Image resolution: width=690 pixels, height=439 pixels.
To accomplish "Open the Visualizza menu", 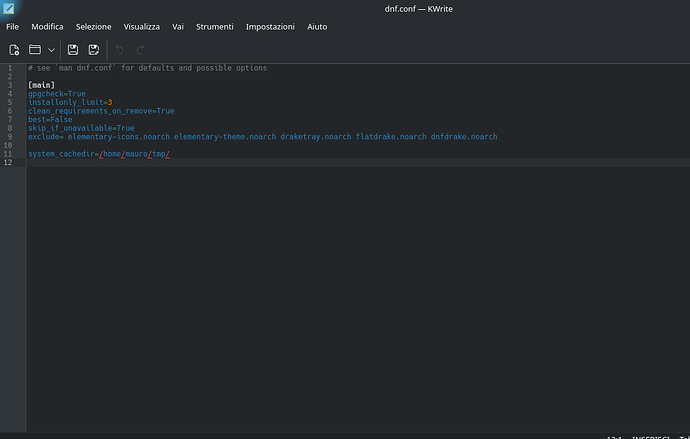I will click(x=142, y=26).
